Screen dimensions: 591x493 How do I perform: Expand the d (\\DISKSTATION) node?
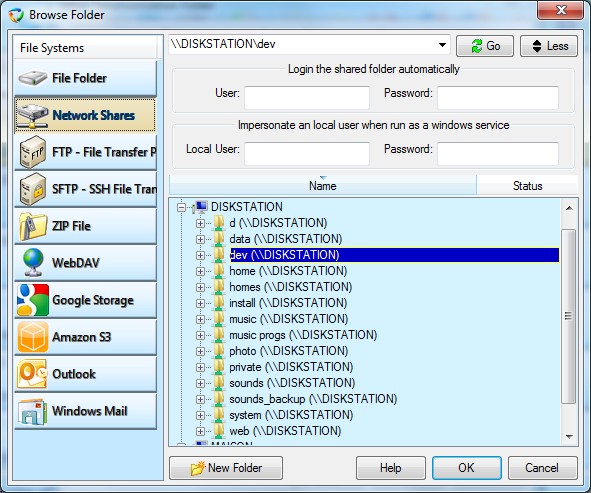coord(200,223)
